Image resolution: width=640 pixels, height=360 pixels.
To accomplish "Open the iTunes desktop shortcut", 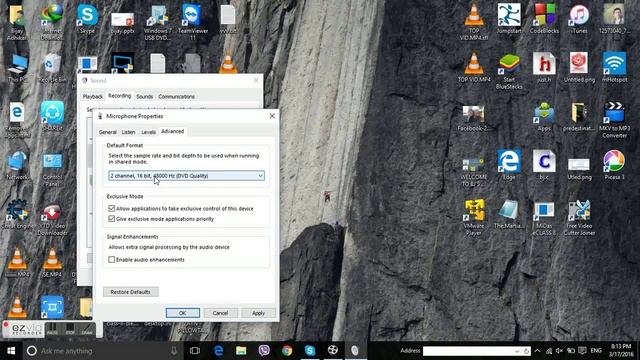I will (x=579, y=18).
